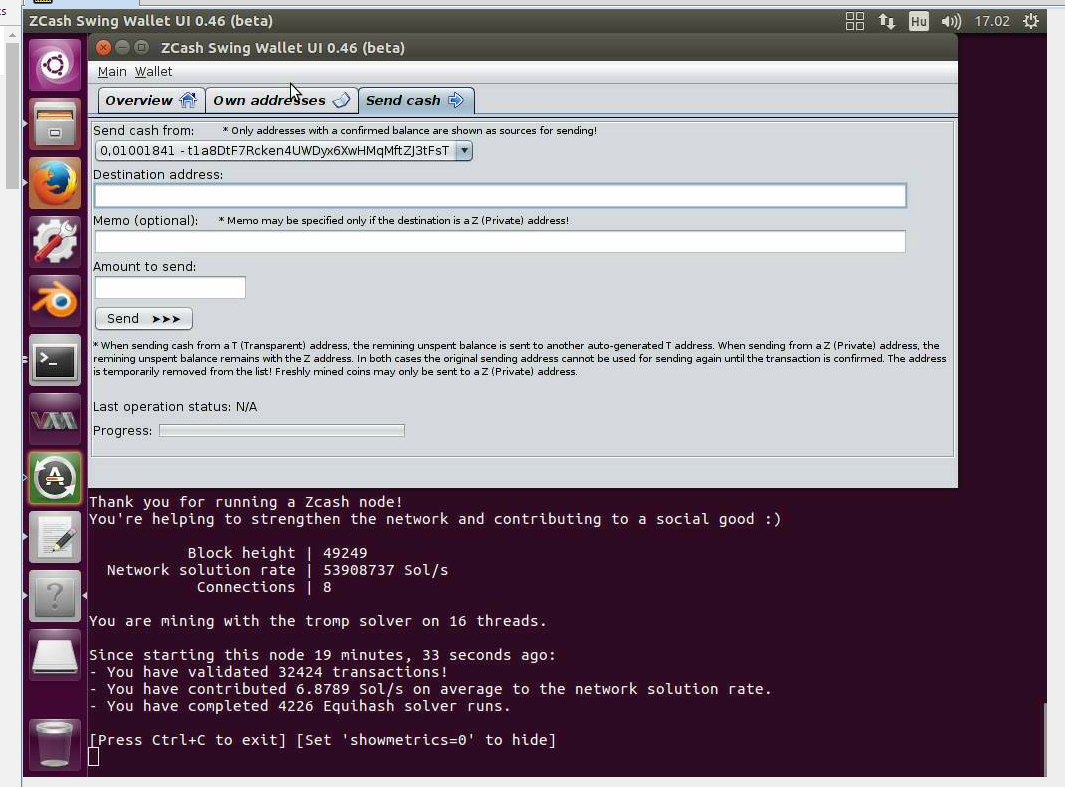Open the Trash in the dock
Screen dimensions: 1065x787
click(x=55, y=744)
